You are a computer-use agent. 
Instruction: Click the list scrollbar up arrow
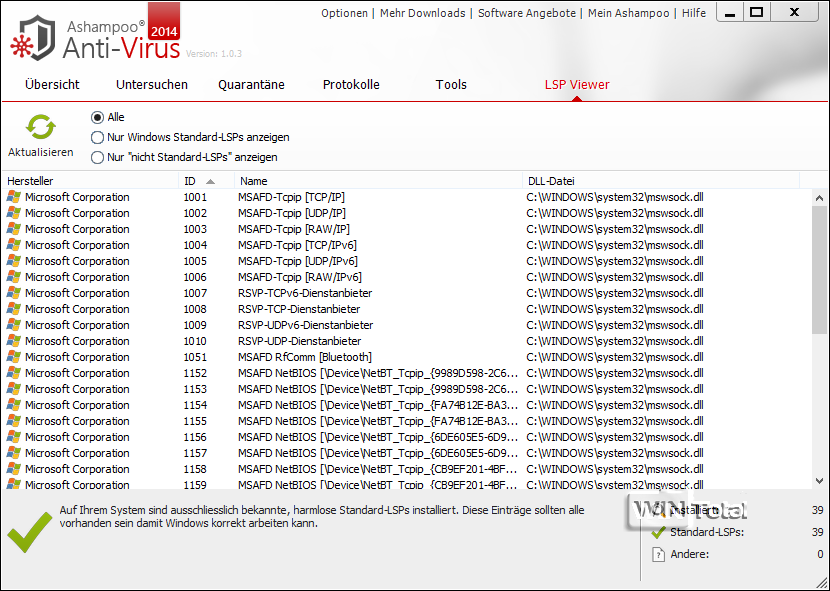tap(819, 198)
